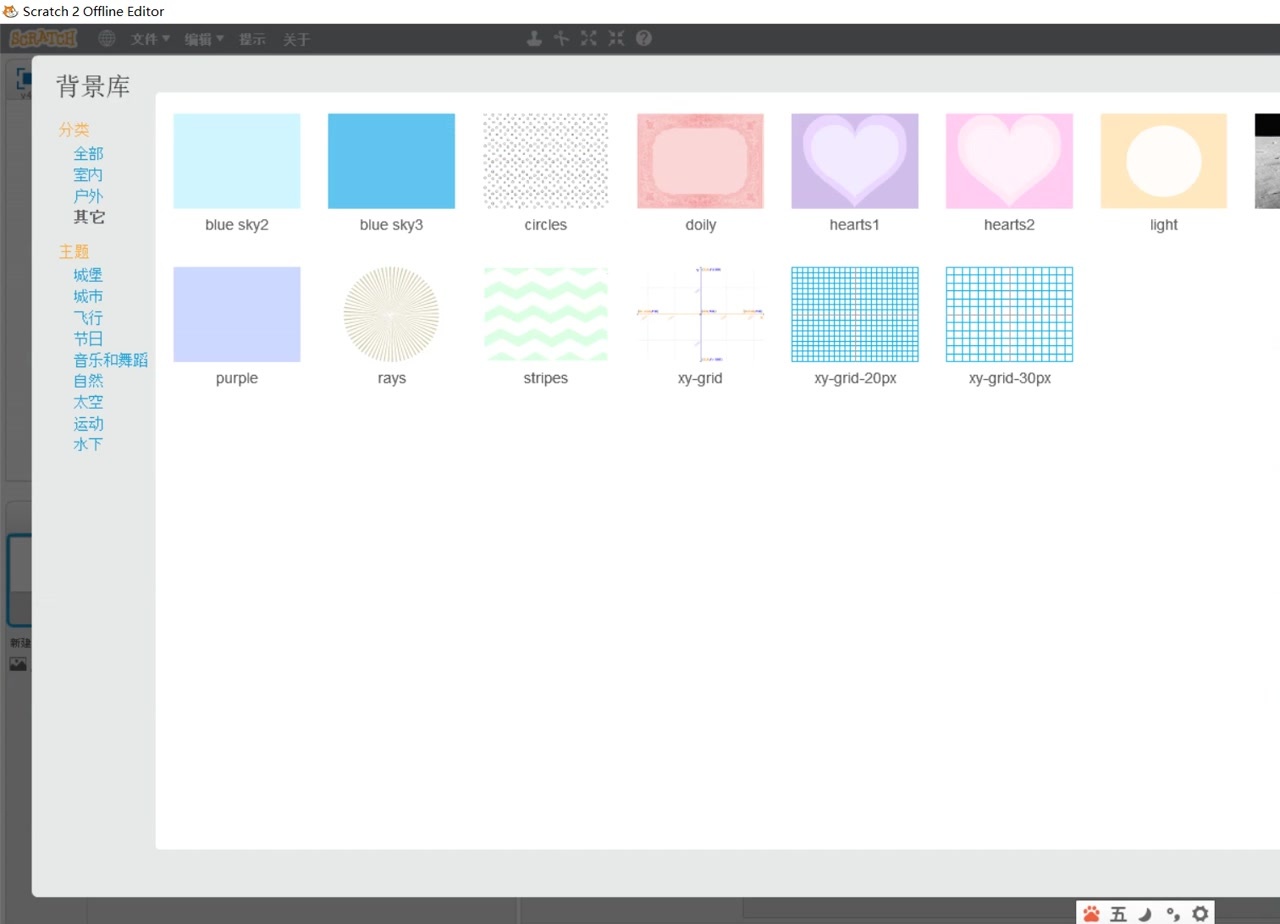
Task: Toggle the moon icon in input bar
Action: pos(1146,913)
